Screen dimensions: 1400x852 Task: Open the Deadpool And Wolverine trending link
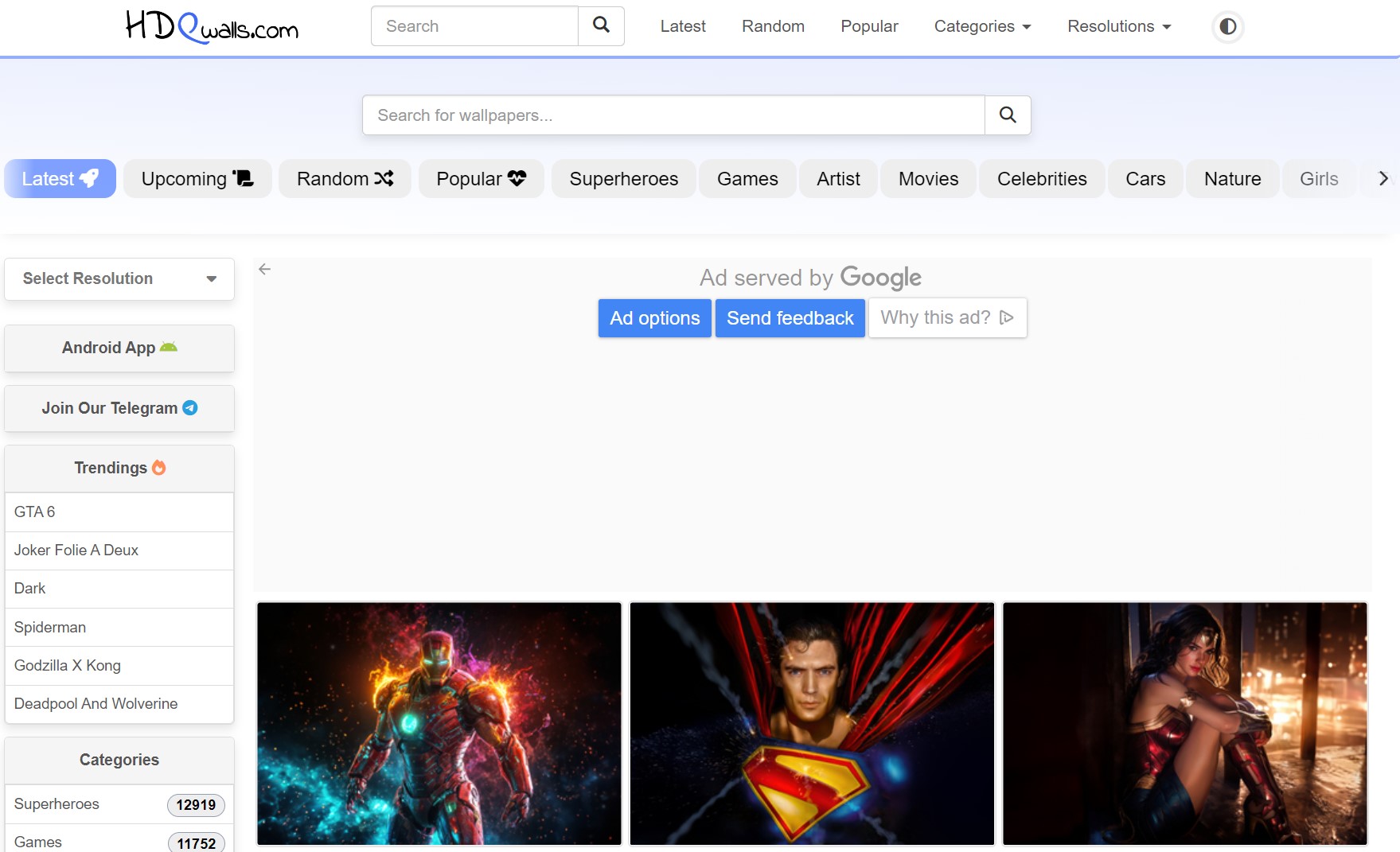point(119,704)
